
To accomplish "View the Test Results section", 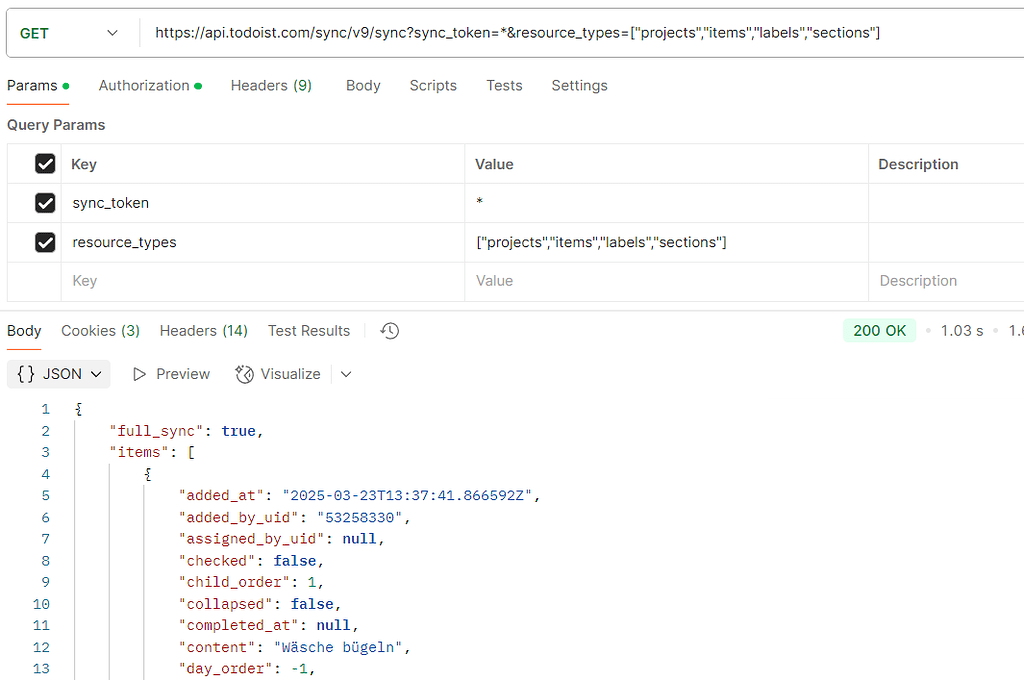I will pos(309,330).
